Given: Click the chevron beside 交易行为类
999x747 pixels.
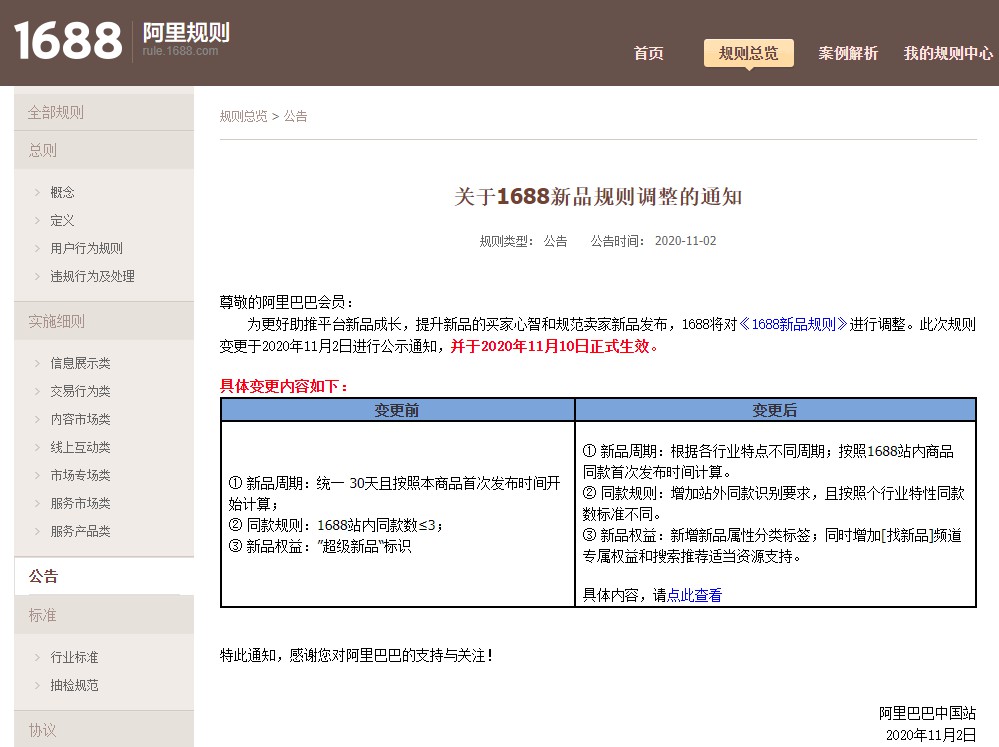Looking at the screenshot, I should [x=37, y=391].
